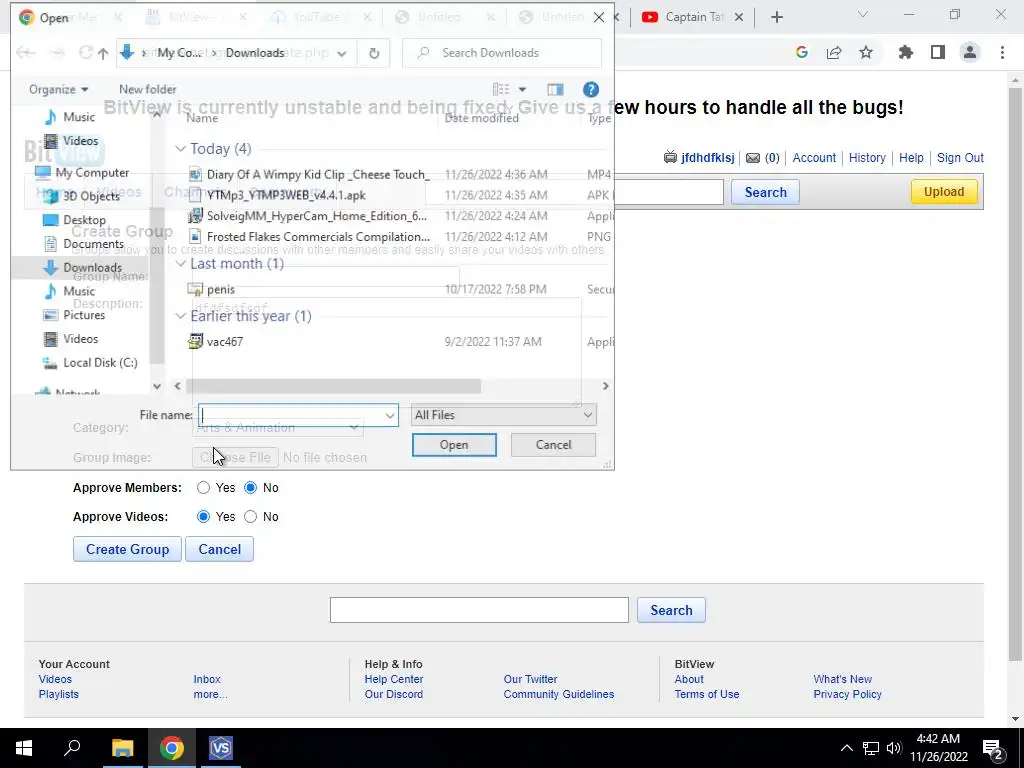Viewport: 1024px width, 768px height.
Task: Select the YTMp3_YTMP3WEB_v4.4.1.apk file
Action: point(286,195)
